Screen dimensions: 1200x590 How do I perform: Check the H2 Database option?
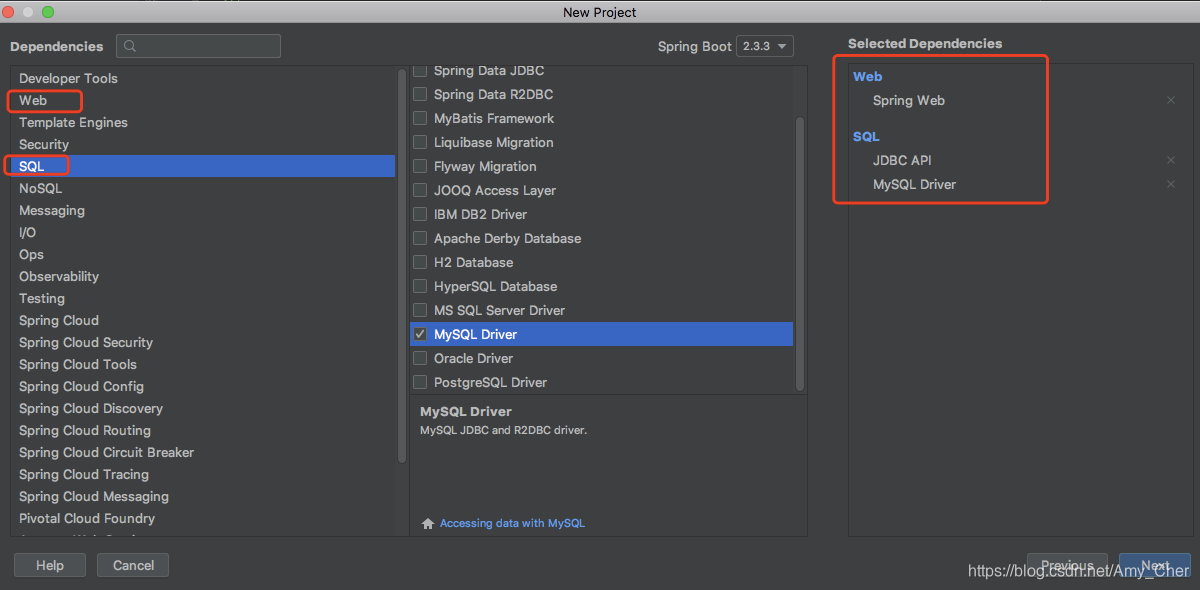(420, 262)
